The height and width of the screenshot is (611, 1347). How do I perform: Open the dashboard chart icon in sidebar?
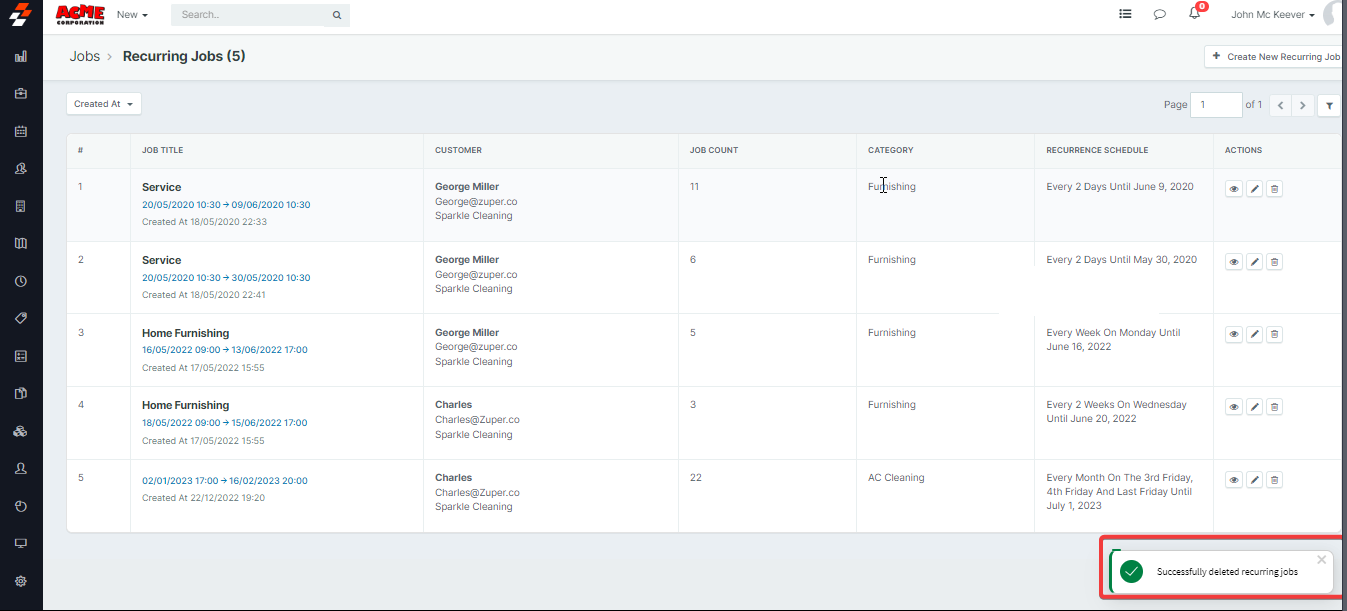click(x=21, y=56)
